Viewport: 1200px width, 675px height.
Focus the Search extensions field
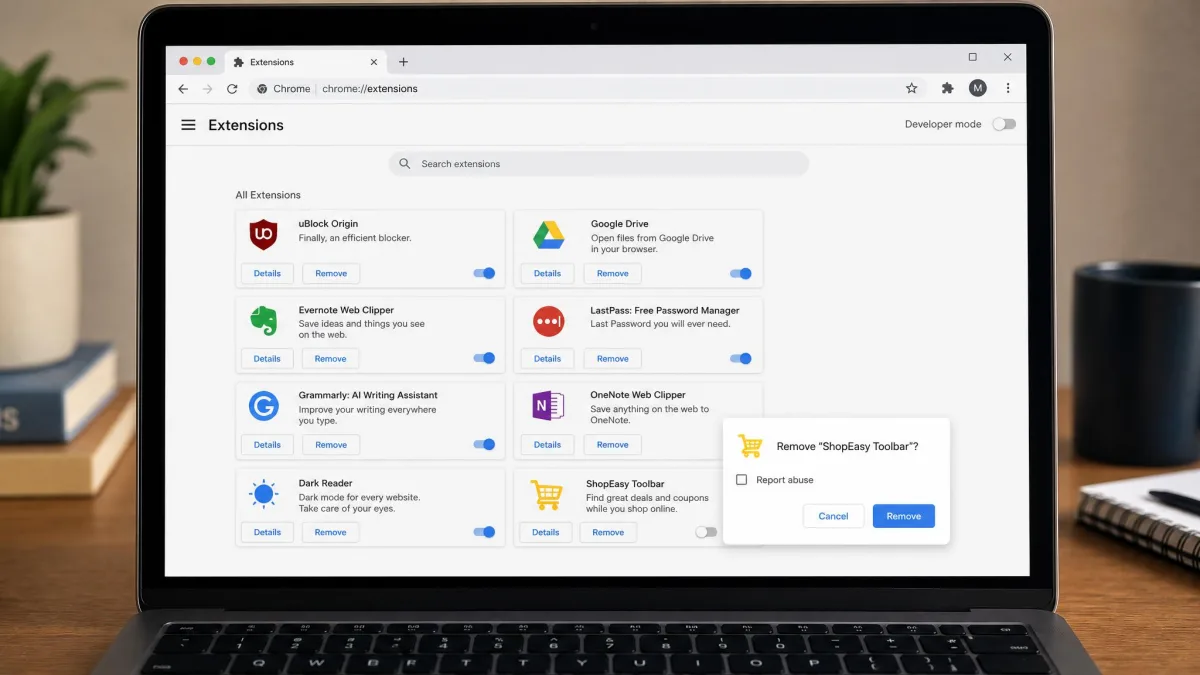tap(598, 164)
